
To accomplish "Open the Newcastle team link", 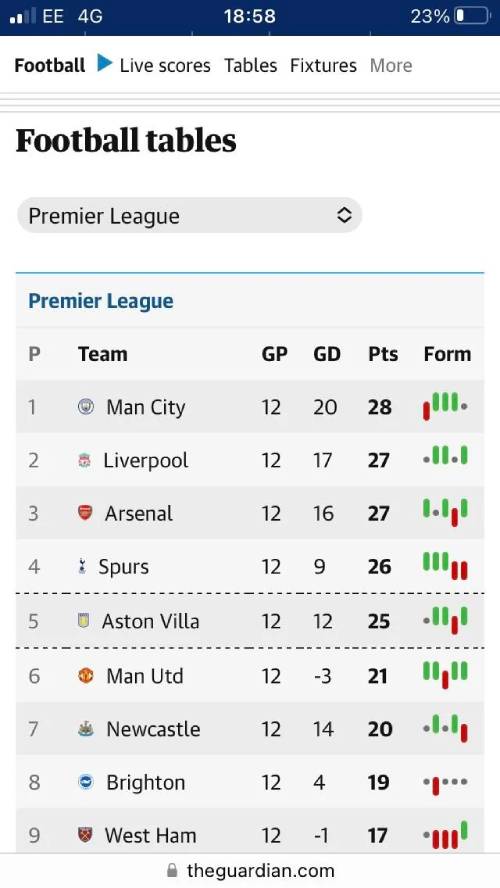I will coord(153,729).
